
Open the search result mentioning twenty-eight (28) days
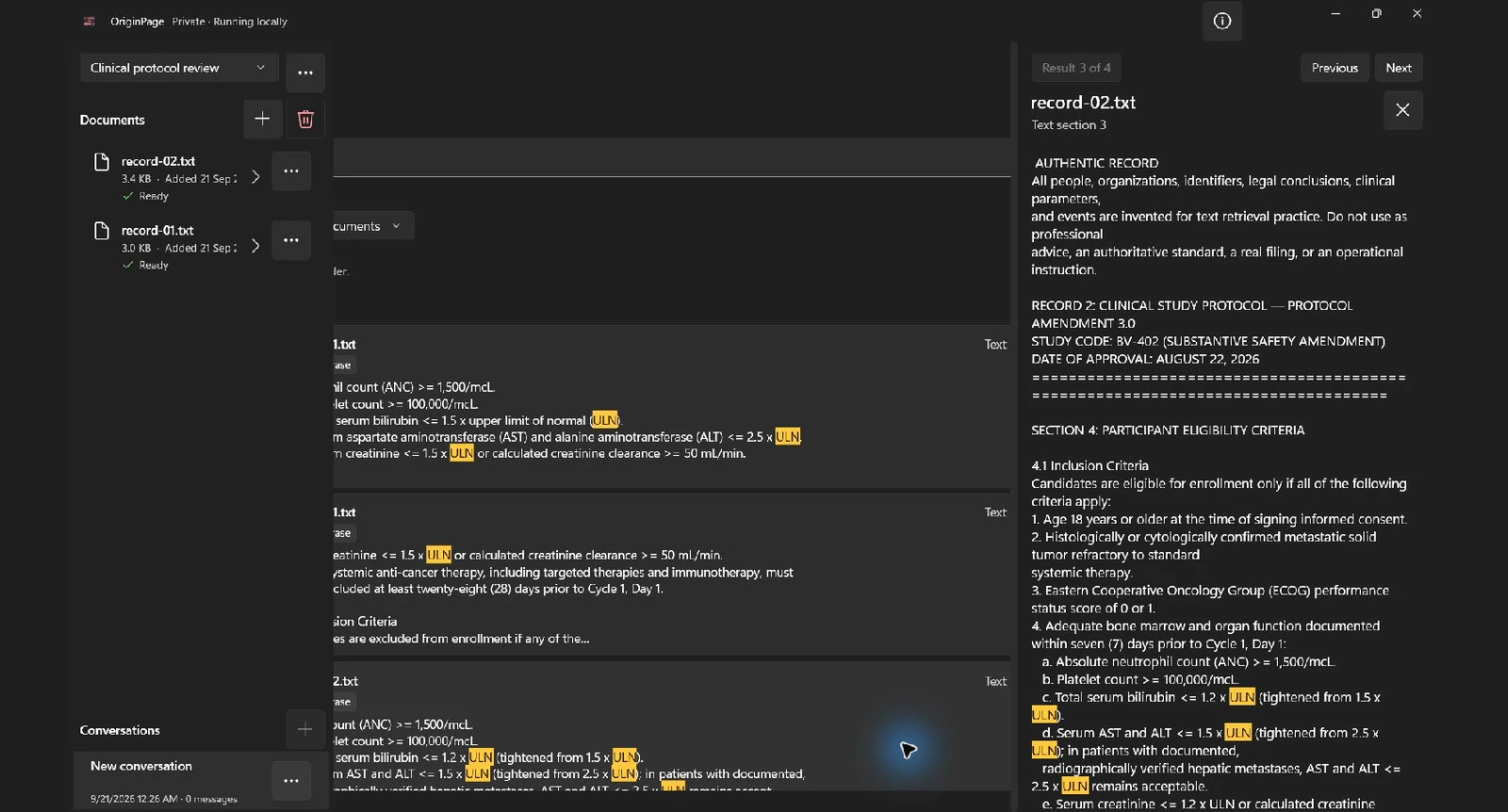[671, 574]
